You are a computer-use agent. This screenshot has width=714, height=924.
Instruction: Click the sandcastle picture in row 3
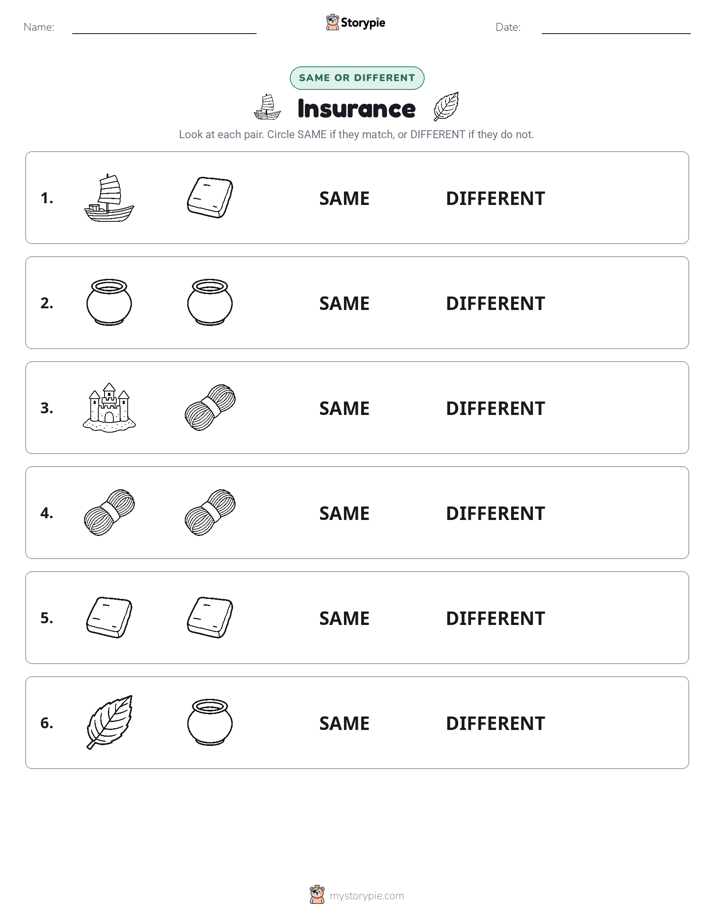[109, 408]
